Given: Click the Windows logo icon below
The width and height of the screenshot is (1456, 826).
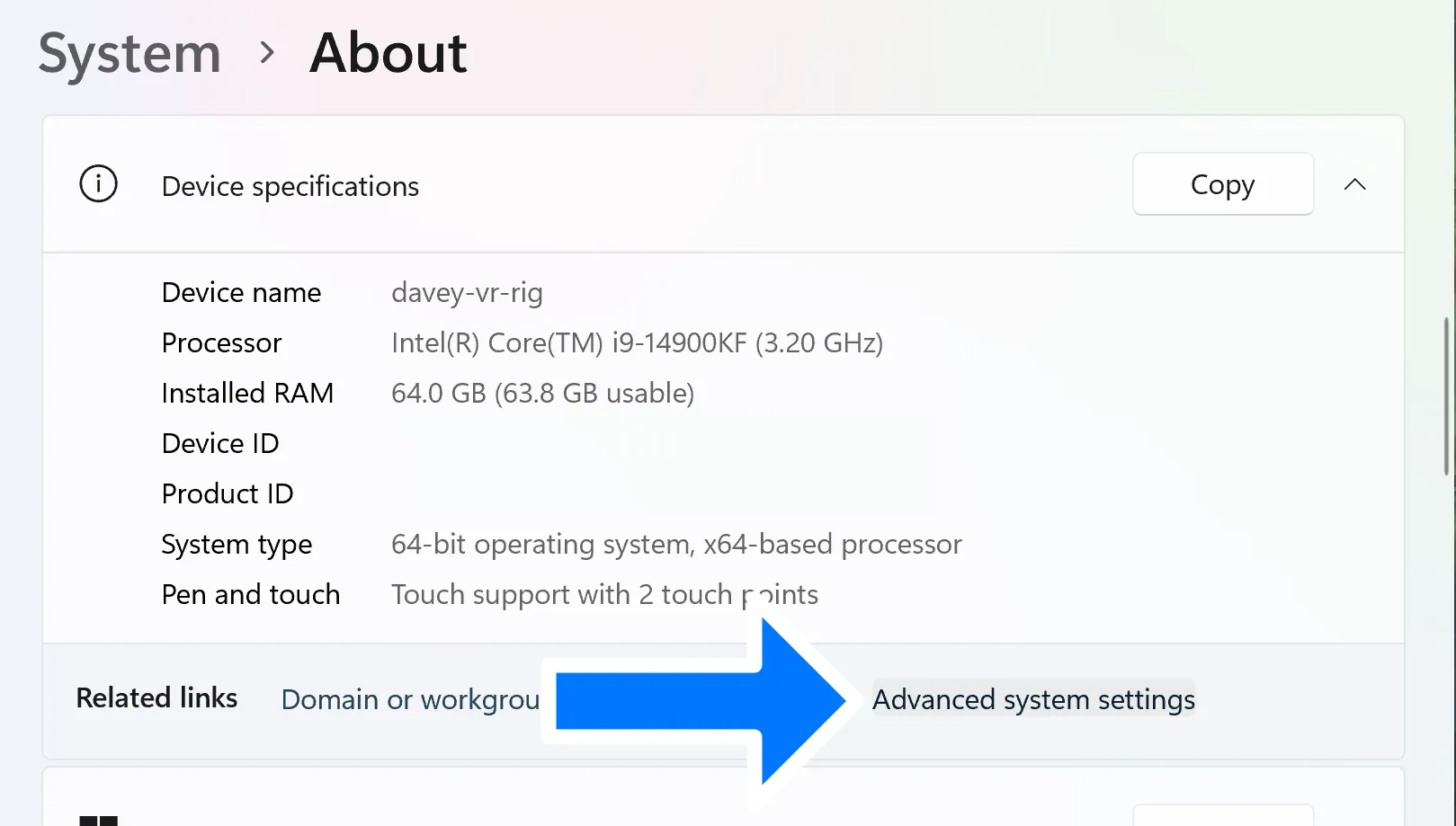Looking at the screenshot, I should pyautogui.click(x=99, y=820).
